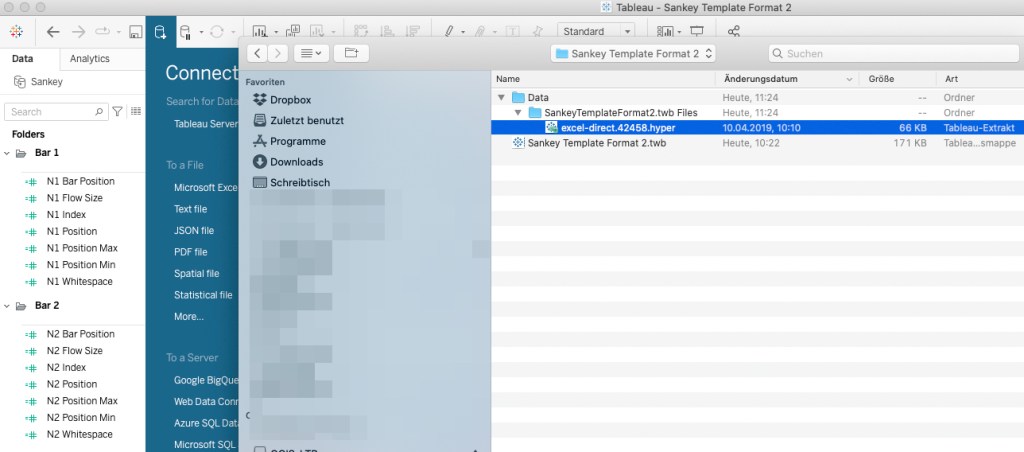Select the N2 Position Max field
This screenshot has height=452, width=1024.
tap(82, 401)
